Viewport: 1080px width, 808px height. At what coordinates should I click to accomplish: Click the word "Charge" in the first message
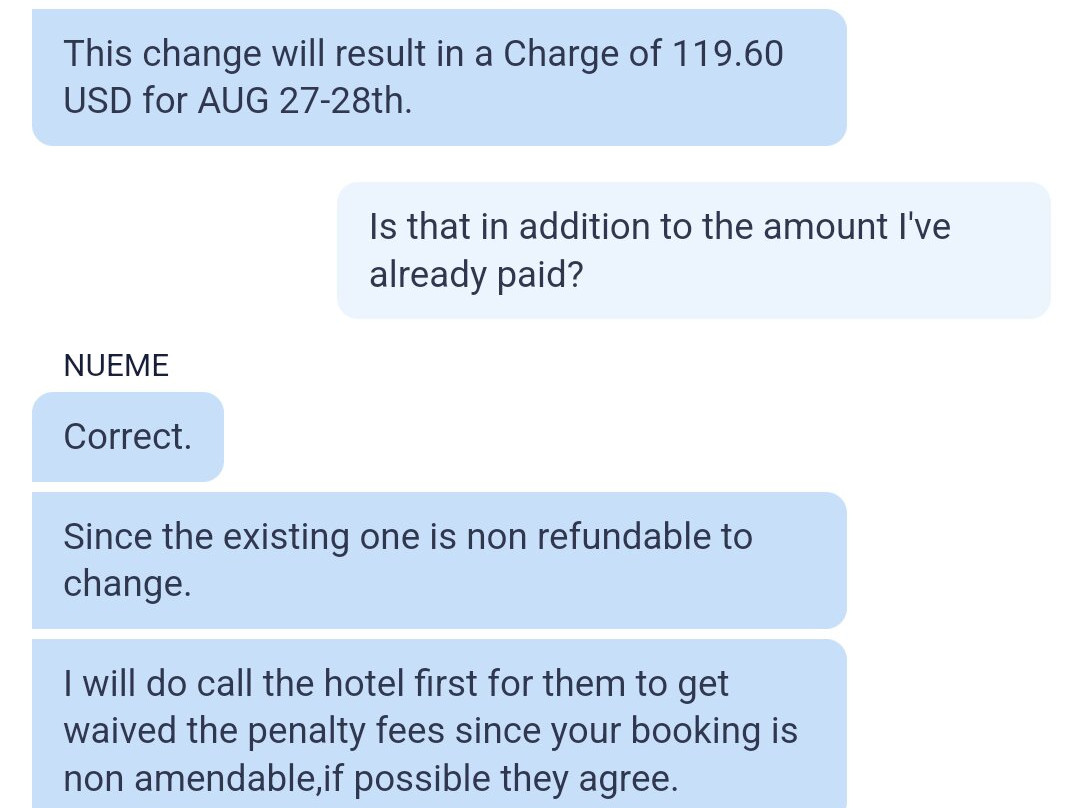560,54
